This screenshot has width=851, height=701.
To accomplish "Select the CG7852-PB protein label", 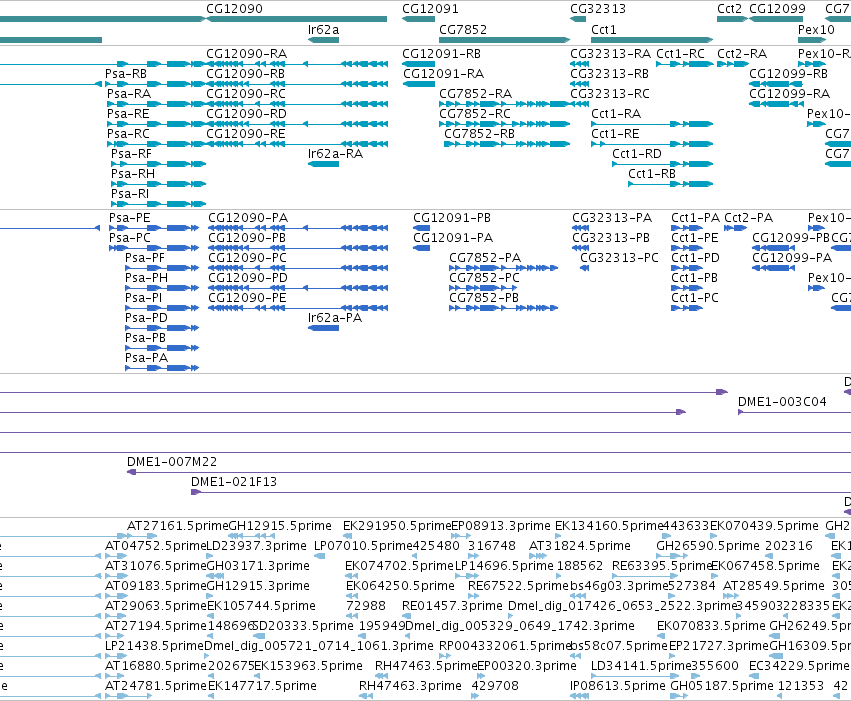I will (x=484, y=298).
